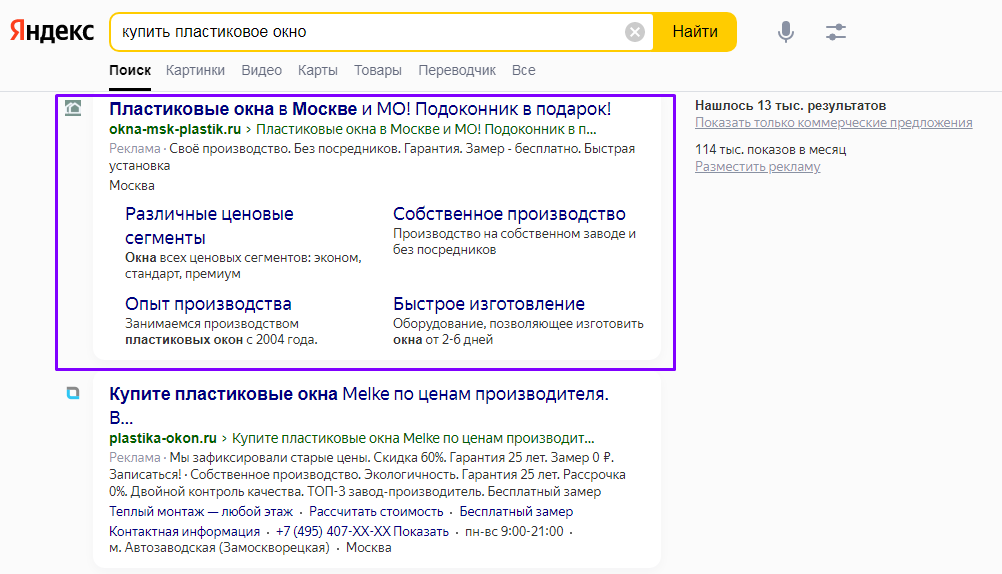The width and height of the screenshot is (1002, 574).
Task: Open the Yandex logo homepage
Action: click(x=52, y=31)
